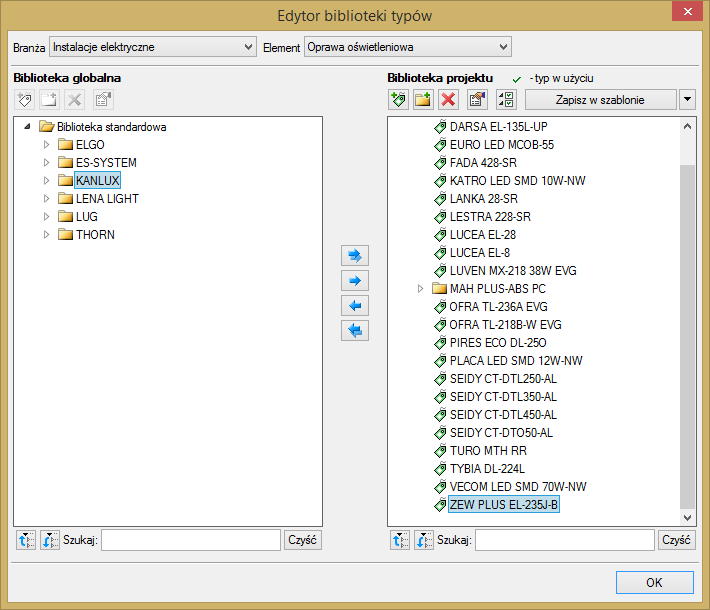Click folder icon of MAH PLUS-ABS PC
Image resolution: width=710 pixels, height=610 pixels.
tap(439, 288)
